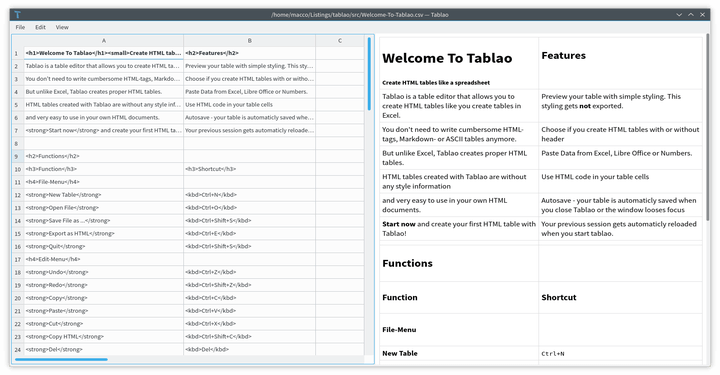The image size is (720, 375).
Task: Select cell 'Paste Data from Excel, Libre Office'
Action: 249,92
